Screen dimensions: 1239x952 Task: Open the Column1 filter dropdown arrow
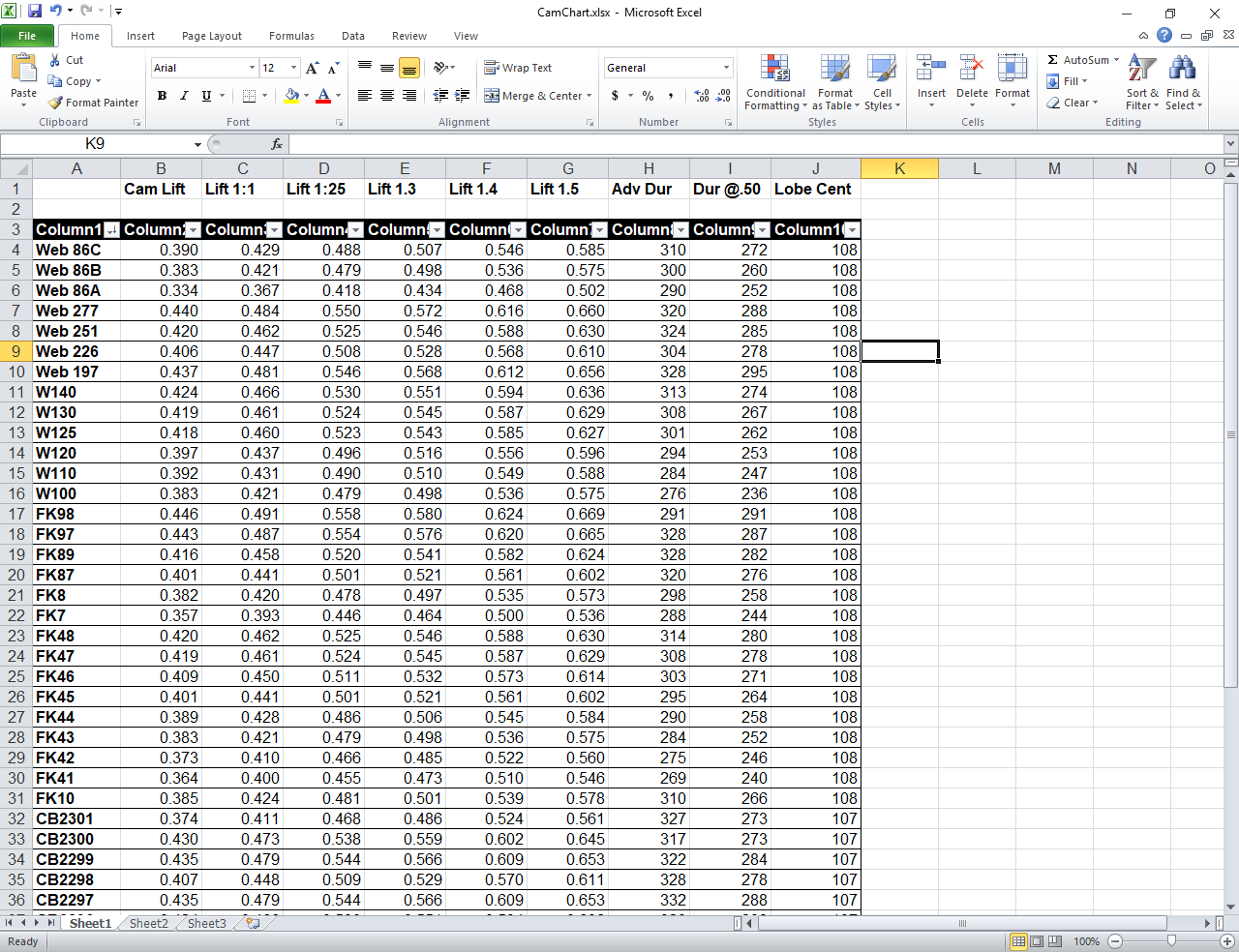click(x=111, y=230)
